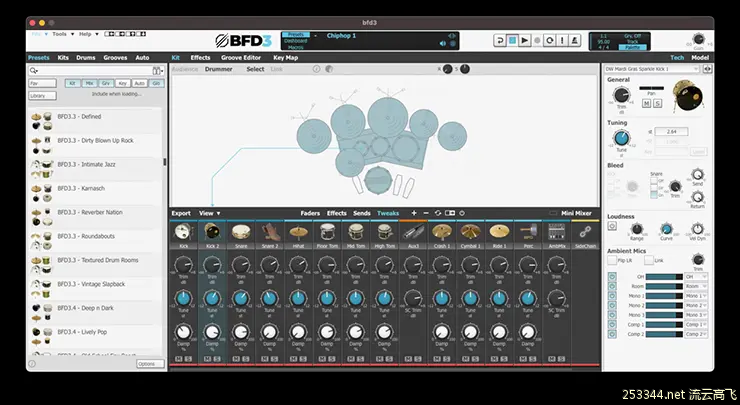The image size is (740, 405).
Task: Toggle the Room ambient mic power button
Action: click(612, 286)
